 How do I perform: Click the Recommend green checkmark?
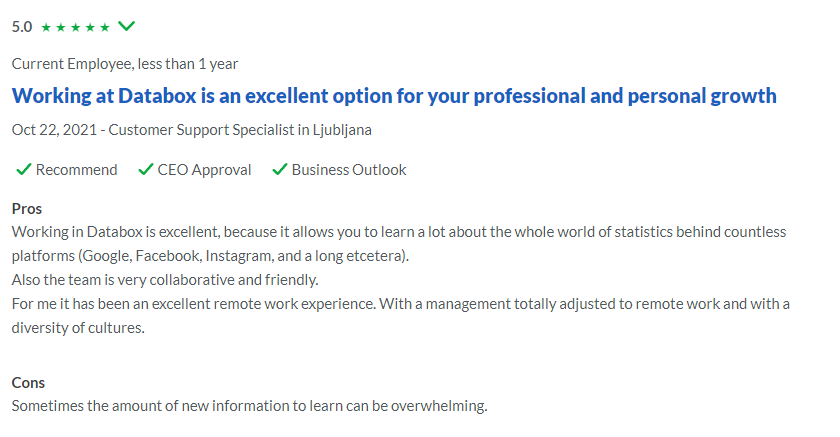click(24, 170)
